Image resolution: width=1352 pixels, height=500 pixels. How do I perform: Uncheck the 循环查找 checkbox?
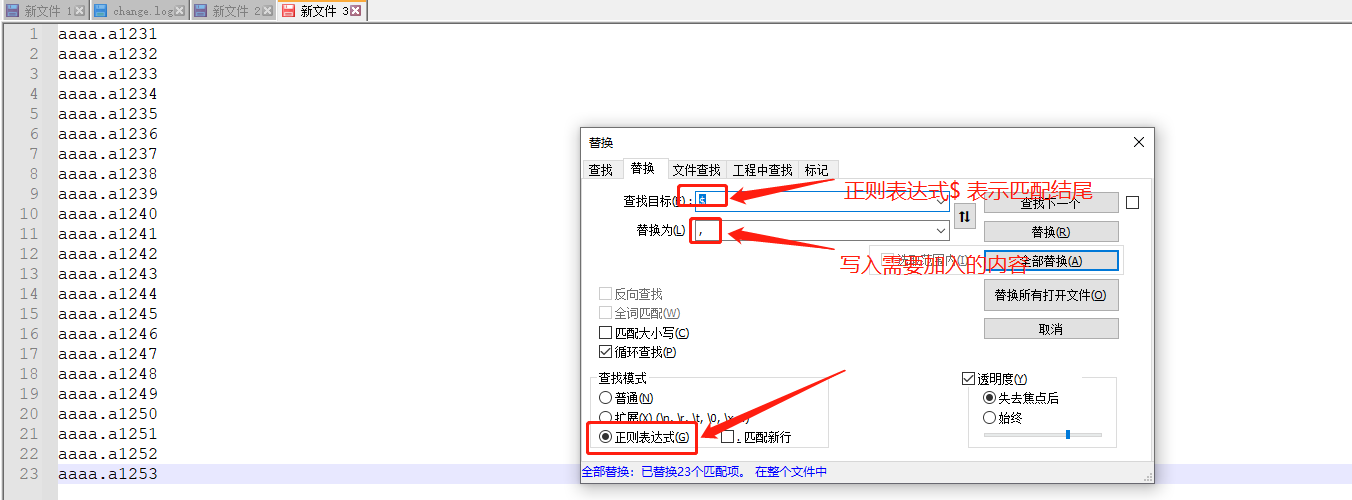click(605, 352)
